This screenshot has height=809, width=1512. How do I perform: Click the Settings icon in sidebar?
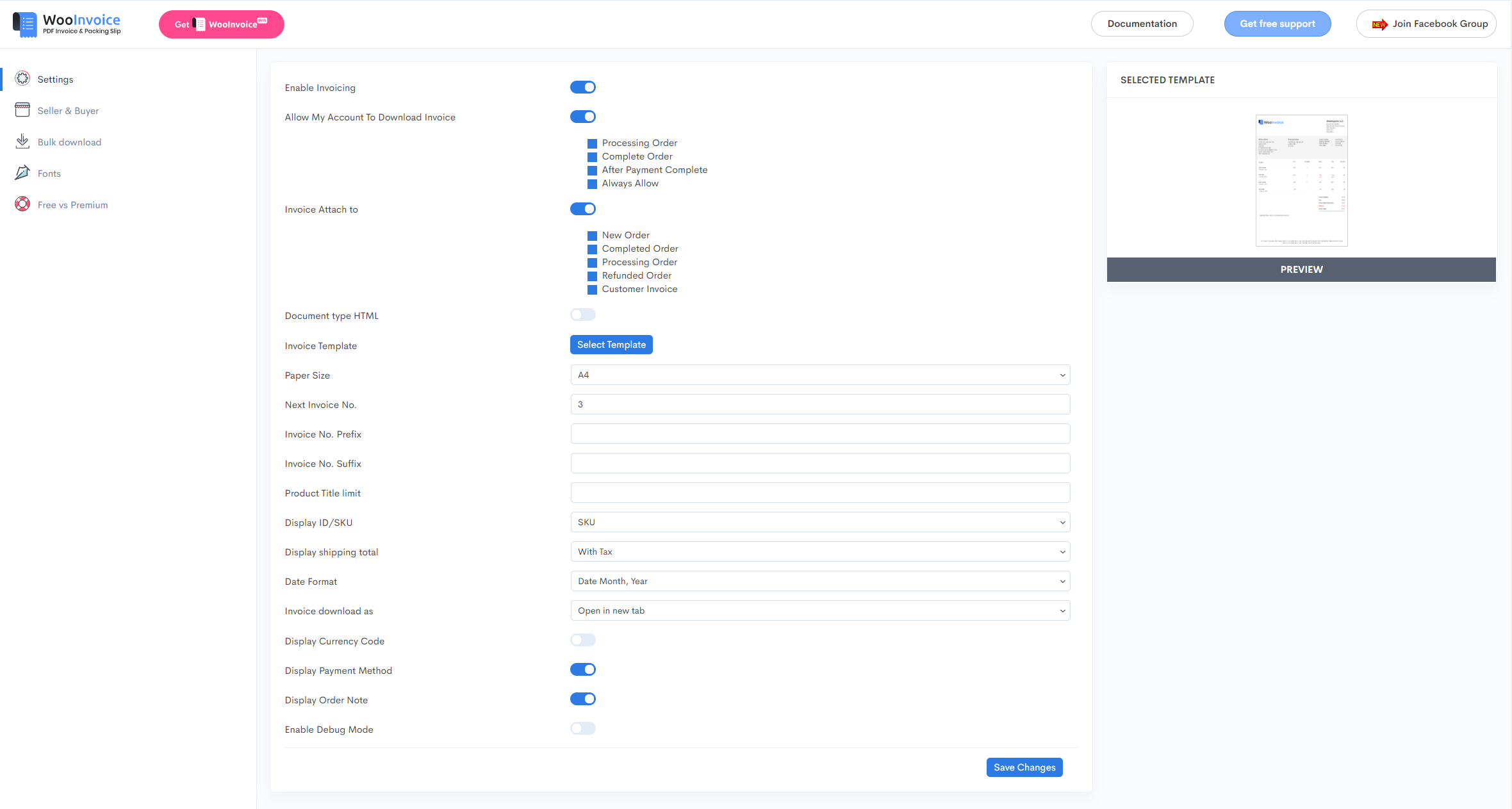pos(22,78)
